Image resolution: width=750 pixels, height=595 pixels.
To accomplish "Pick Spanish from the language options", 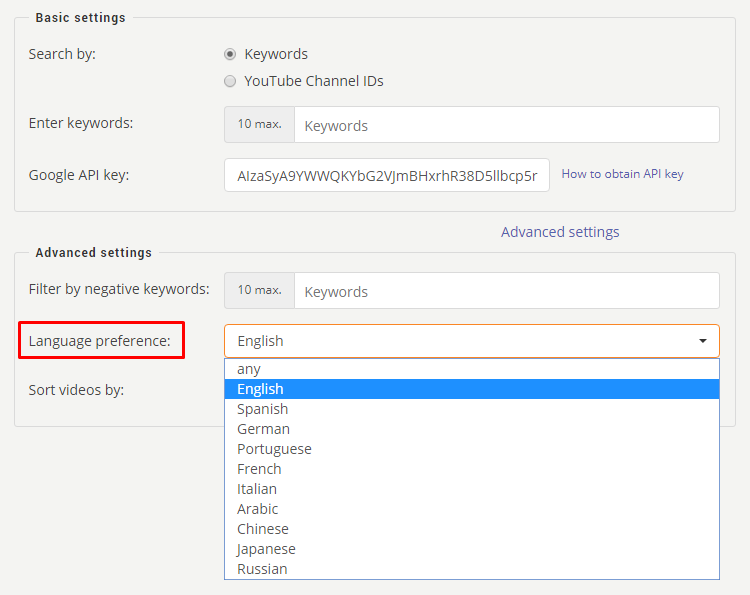I will [x=472, y=409].
